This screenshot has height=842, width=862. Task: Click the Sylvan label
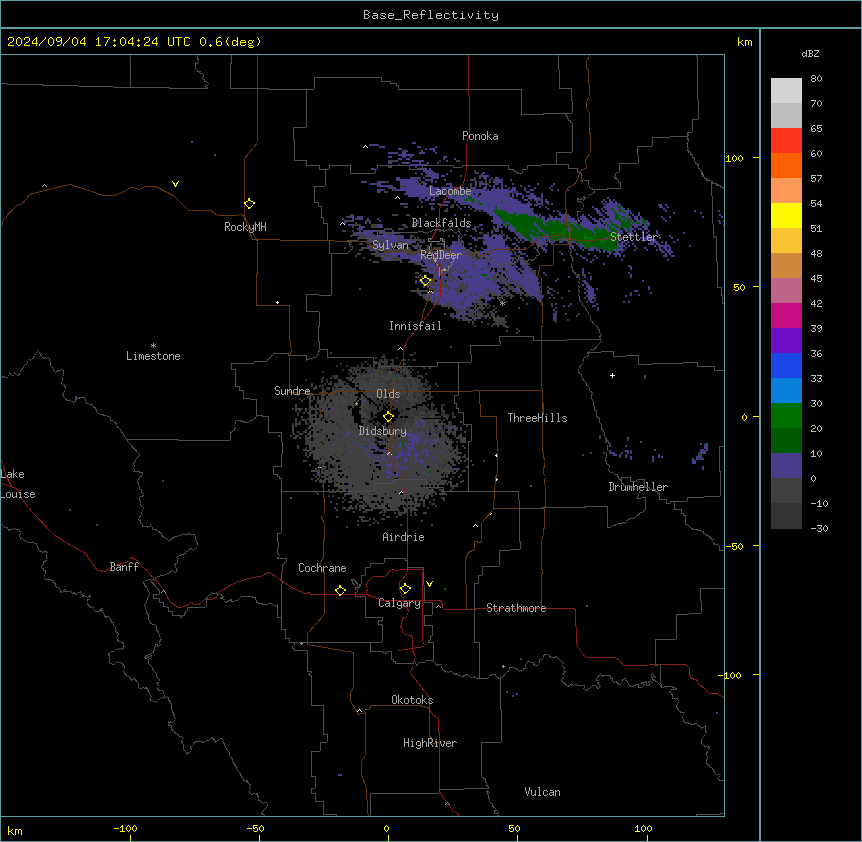click(x=390, y=245)
